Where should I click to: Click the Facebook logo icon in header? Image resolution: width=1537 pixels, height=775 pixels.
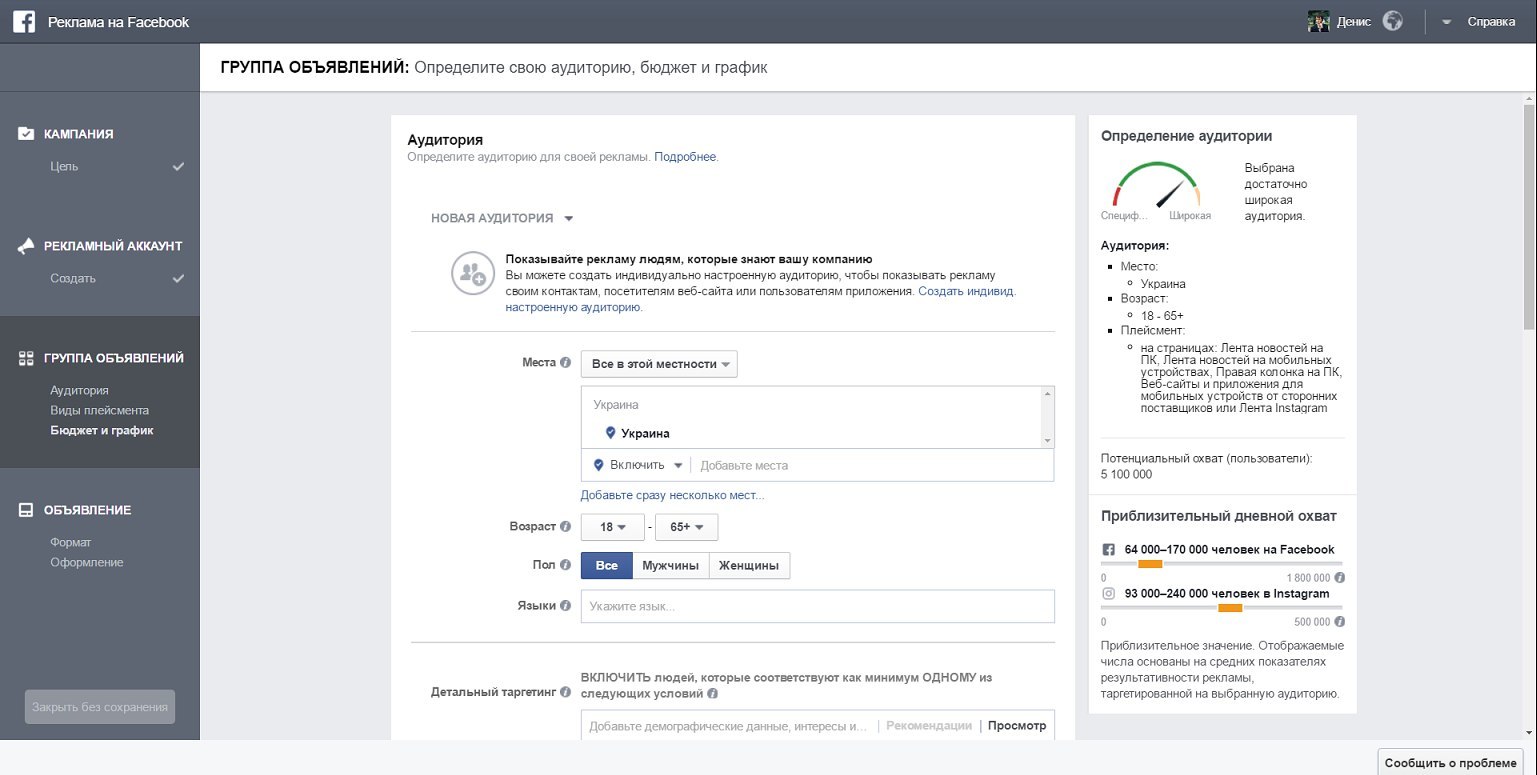pyautogui.click(x=26, y=22)
